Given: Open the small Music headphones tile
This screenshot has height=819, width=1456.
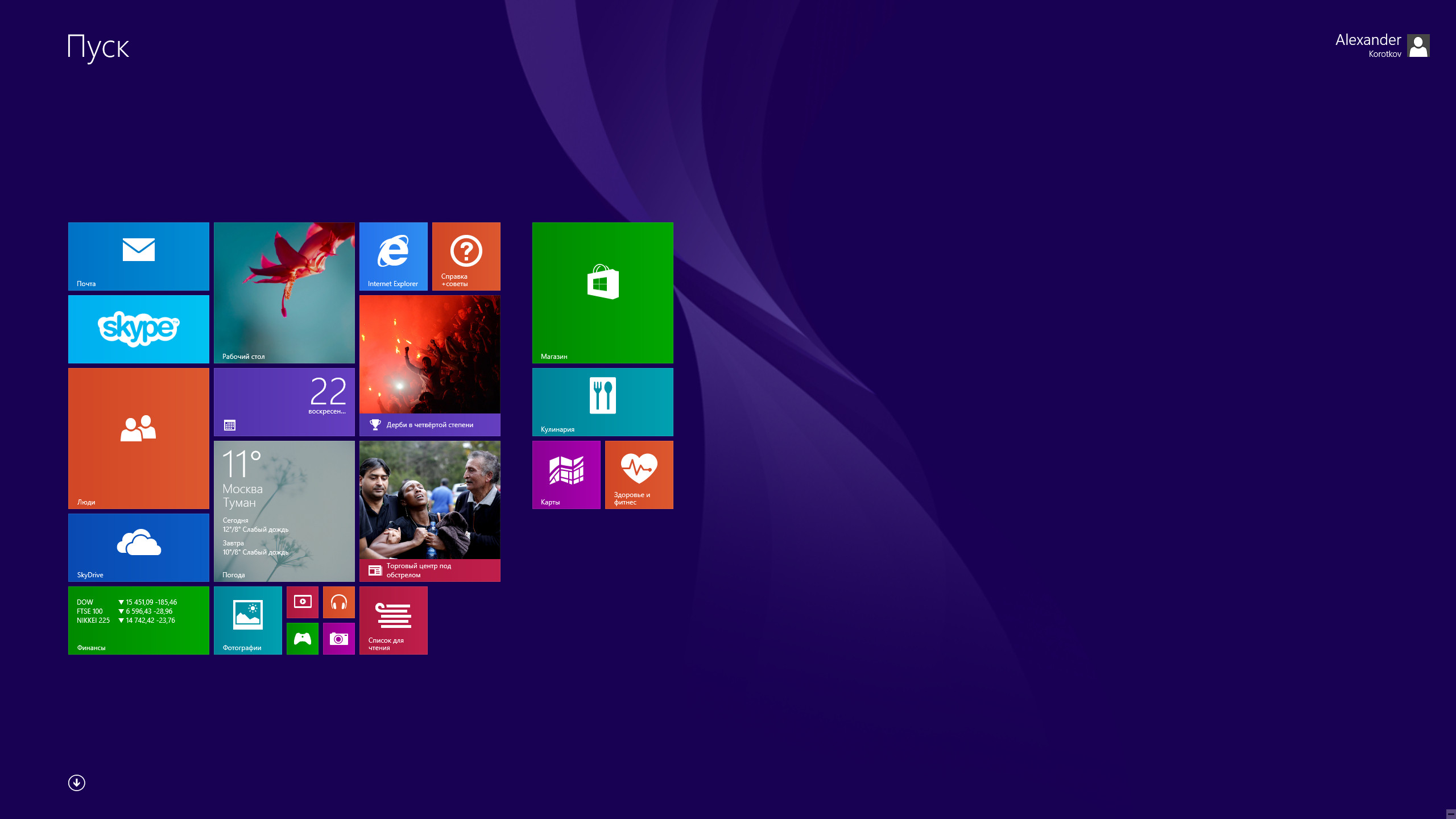Looking at the screenshot, I should coord(338,602).
